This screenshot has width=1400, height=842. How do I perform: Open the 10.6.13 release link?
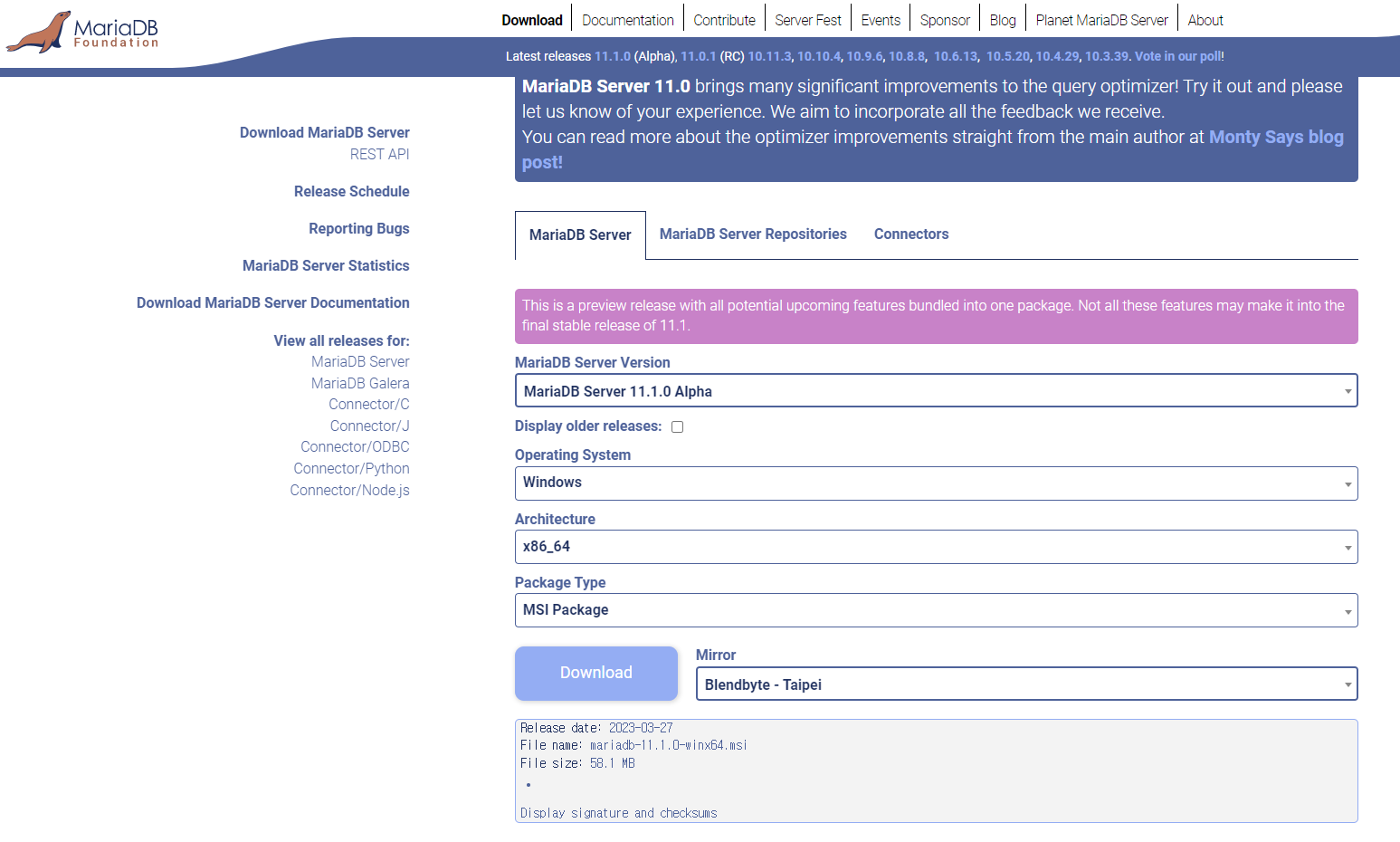point(956,56)
